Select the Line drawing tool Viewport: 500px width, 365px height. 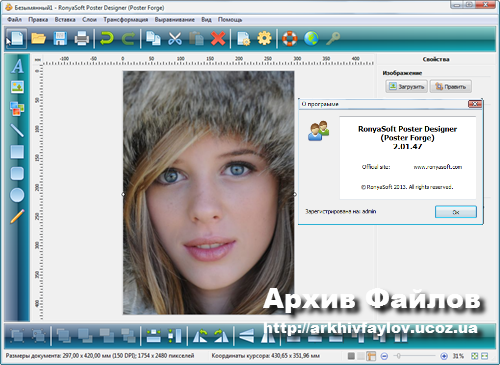tap(17, 130)
